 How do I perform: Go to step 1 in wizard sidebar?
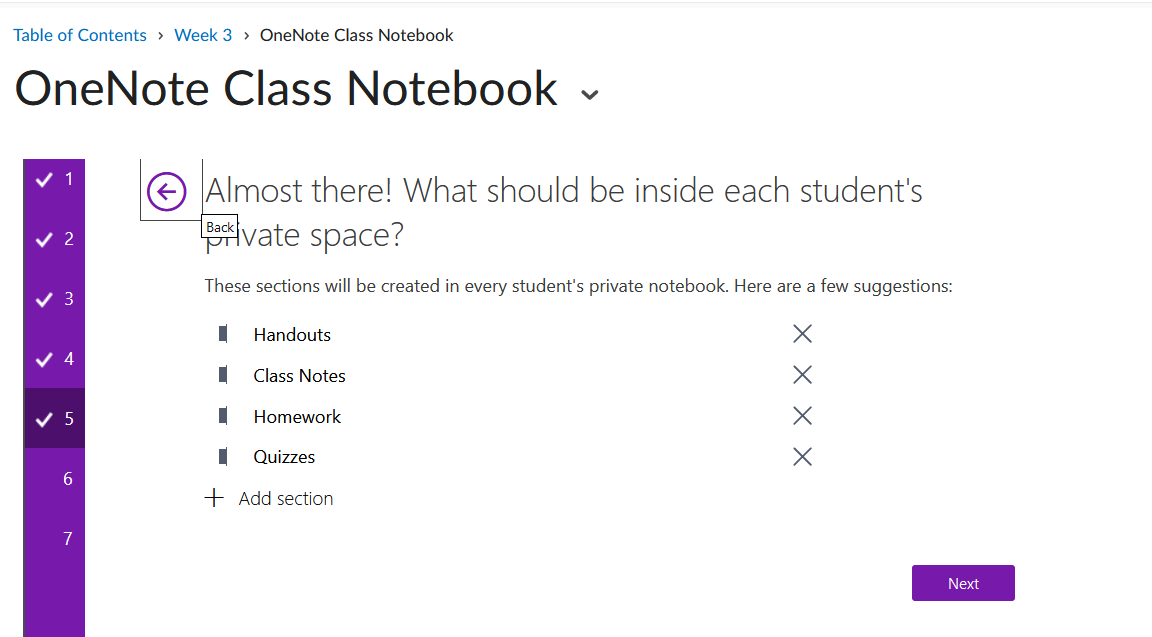[x=55, y=180]
